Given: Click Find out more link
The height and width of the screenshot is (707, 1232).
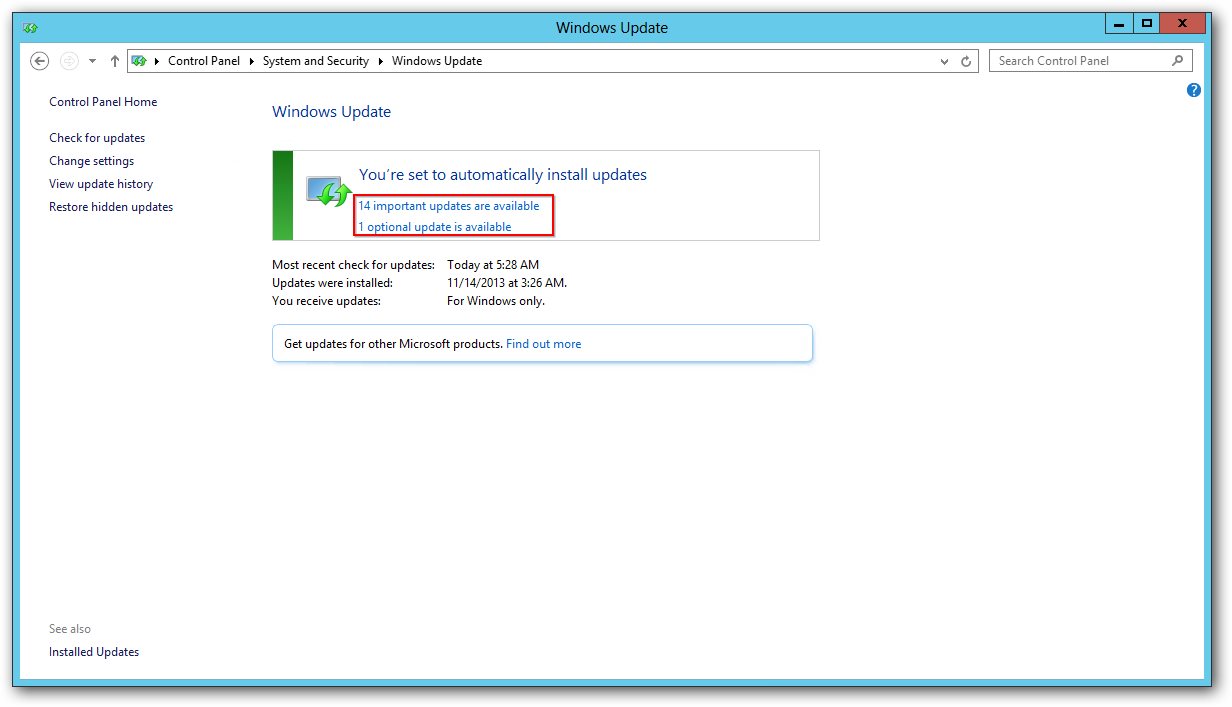Looking at the screenshot, I should [543, 344].
